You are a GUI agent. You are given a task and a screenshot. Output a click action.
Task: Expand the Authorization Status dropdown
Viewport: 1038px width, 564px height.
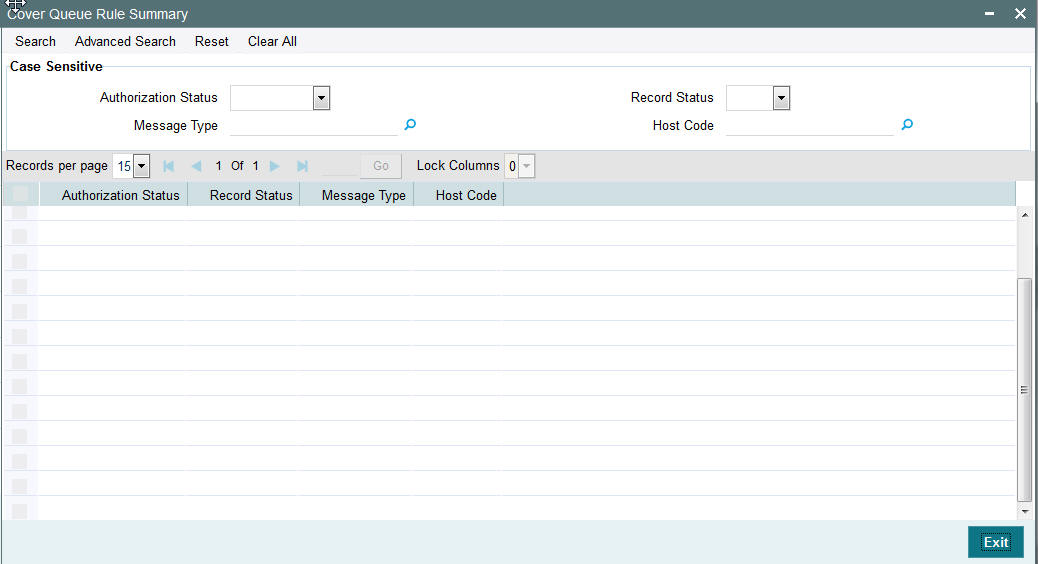[321, 98]
